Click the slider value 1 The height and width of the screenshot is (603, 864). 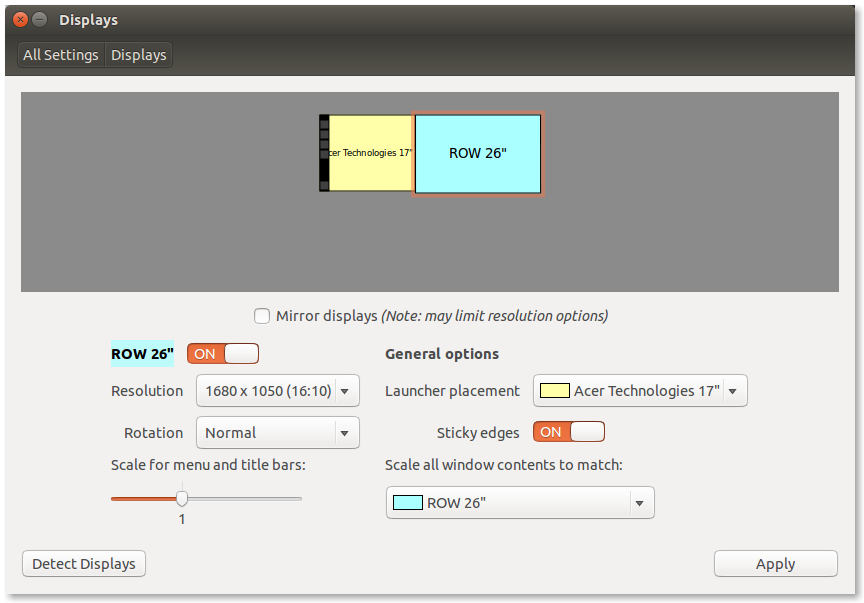pos(182,519)
